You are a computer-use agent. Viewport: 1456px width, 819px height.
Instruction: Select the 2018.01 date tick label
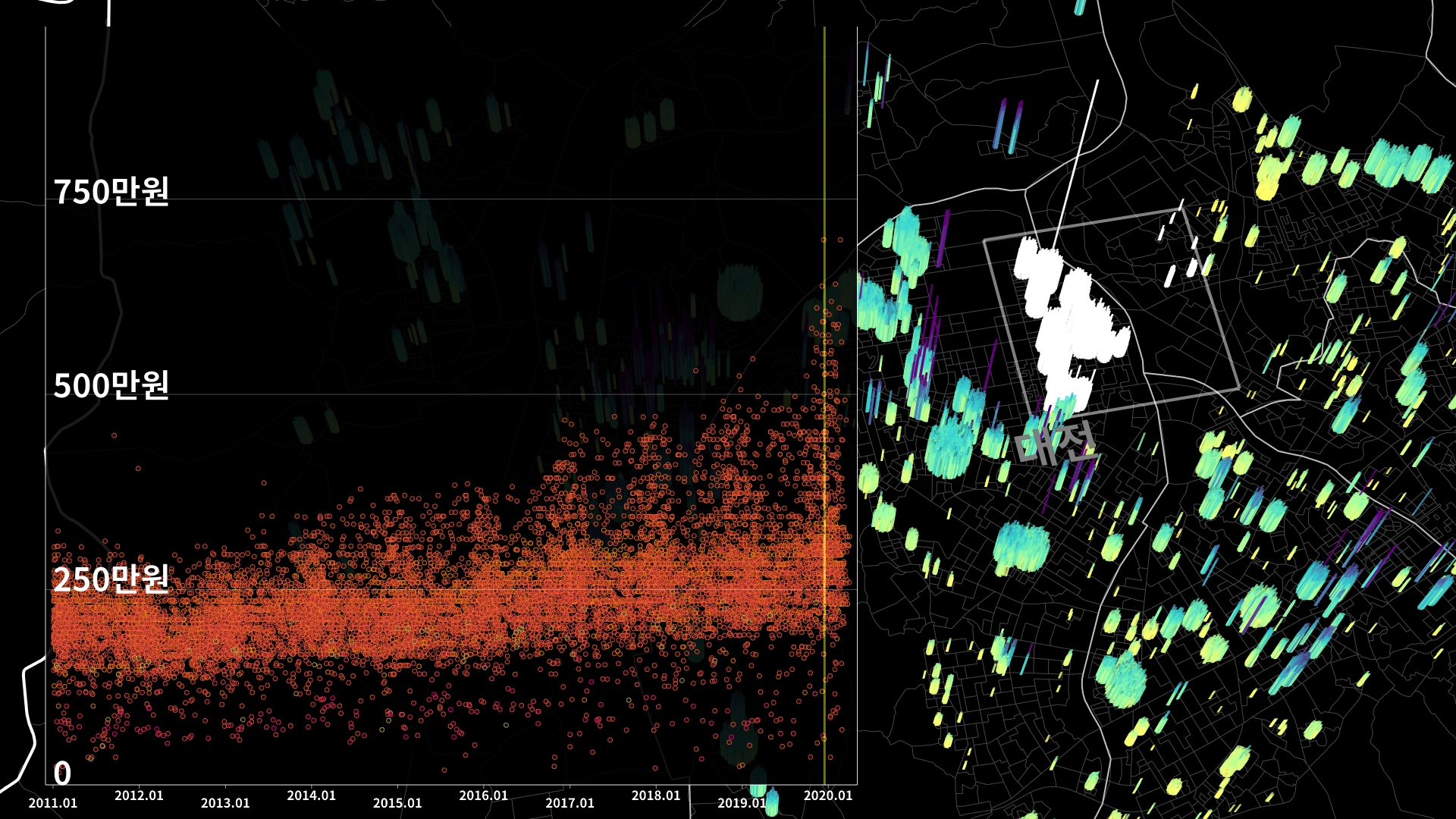656,795
